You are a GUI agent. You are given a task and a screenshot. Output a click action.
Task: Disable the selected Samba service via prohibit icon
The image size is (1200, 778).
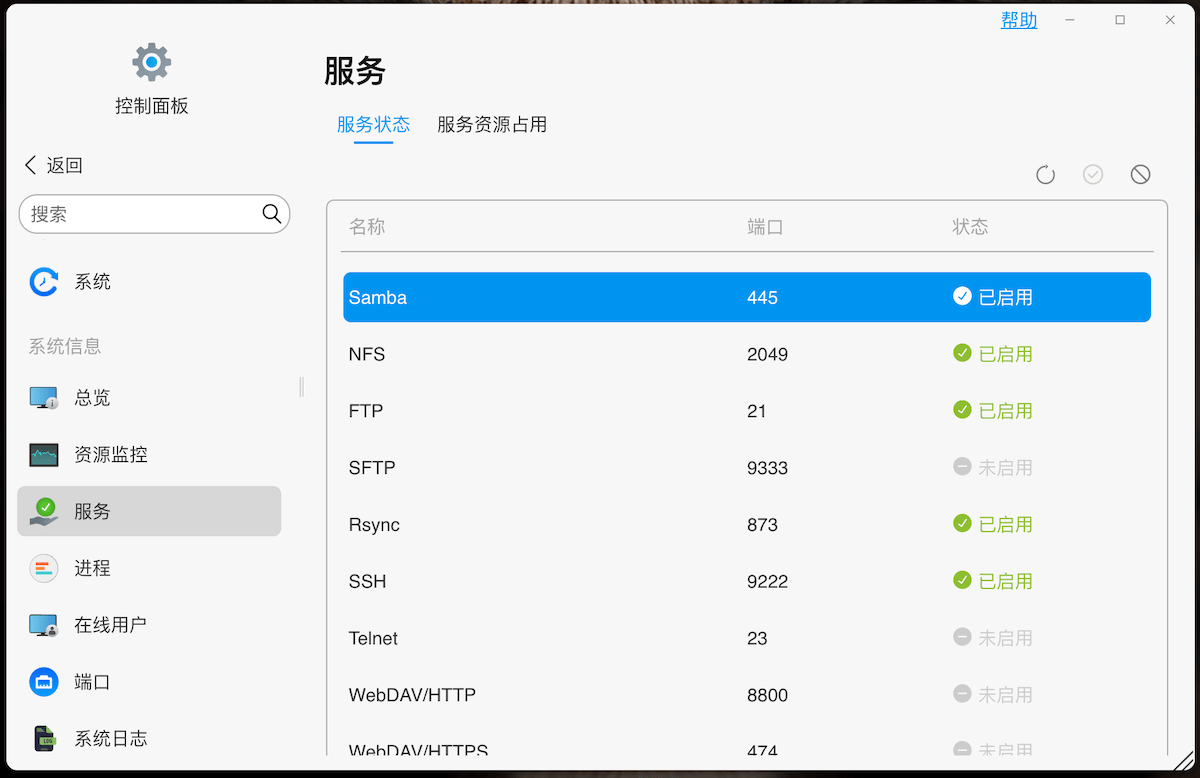click(1141, 174)
